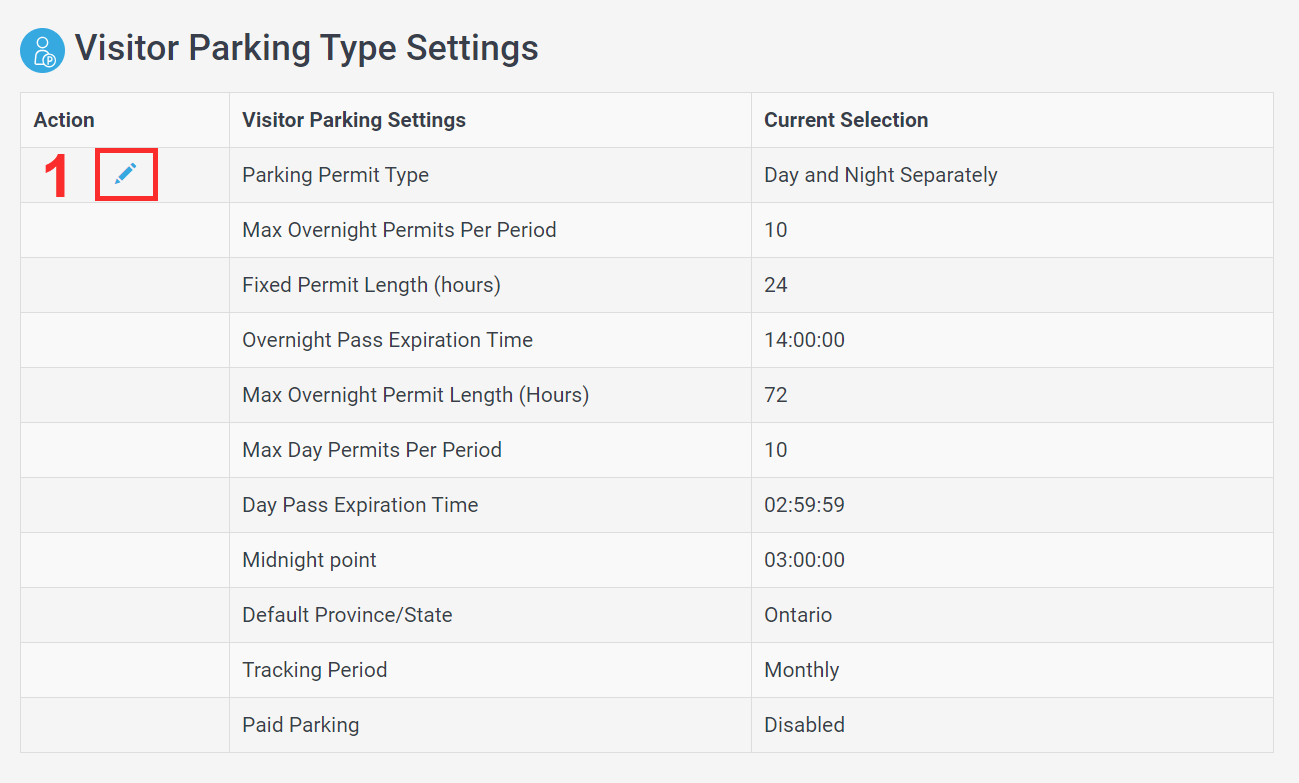
Task: Select 'Overnight Pass Expiration Time' label
Action: tap(387, 340)
